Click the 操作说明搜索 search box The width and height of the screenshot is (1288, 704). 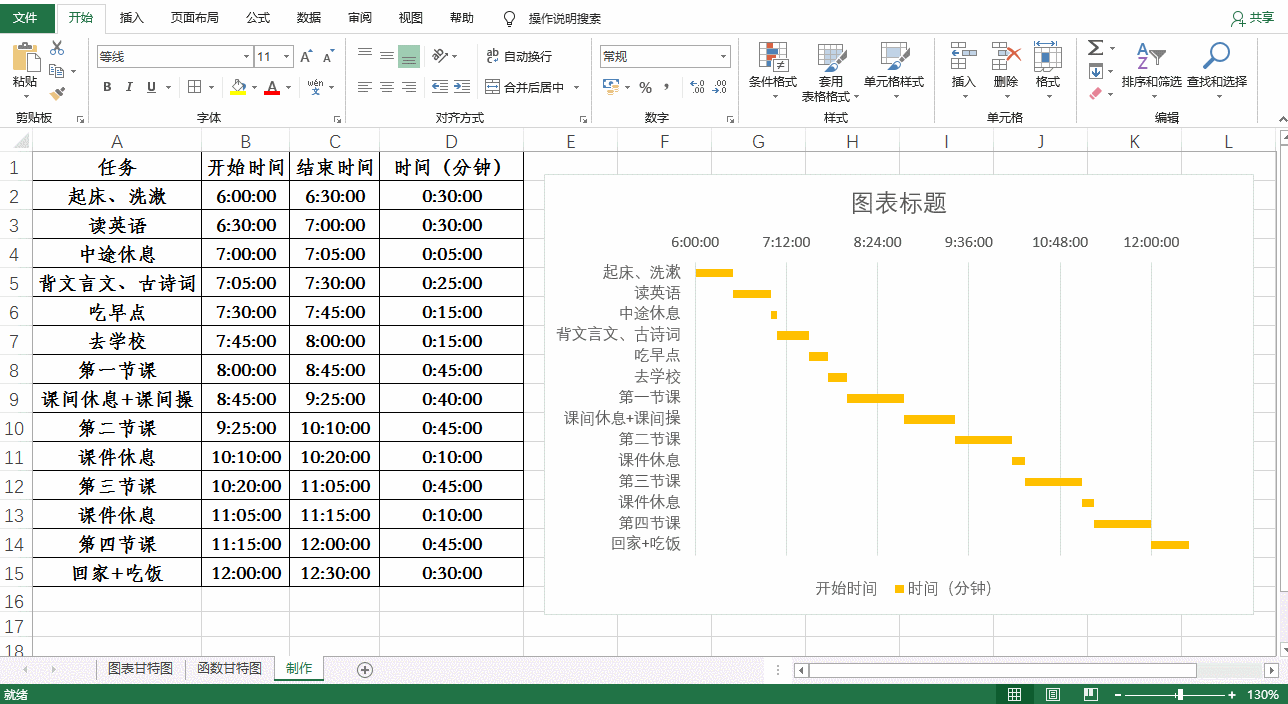click(565, 18)
